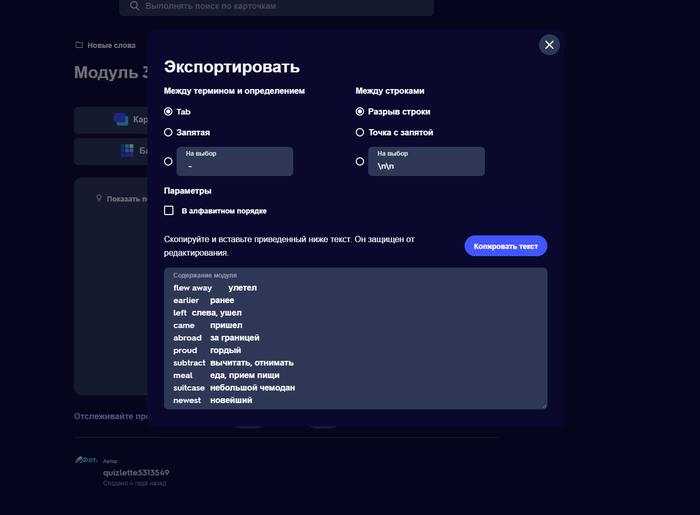
Task: Click inside the module content text area
Action: pyautogui.click(x=355, y=340)
